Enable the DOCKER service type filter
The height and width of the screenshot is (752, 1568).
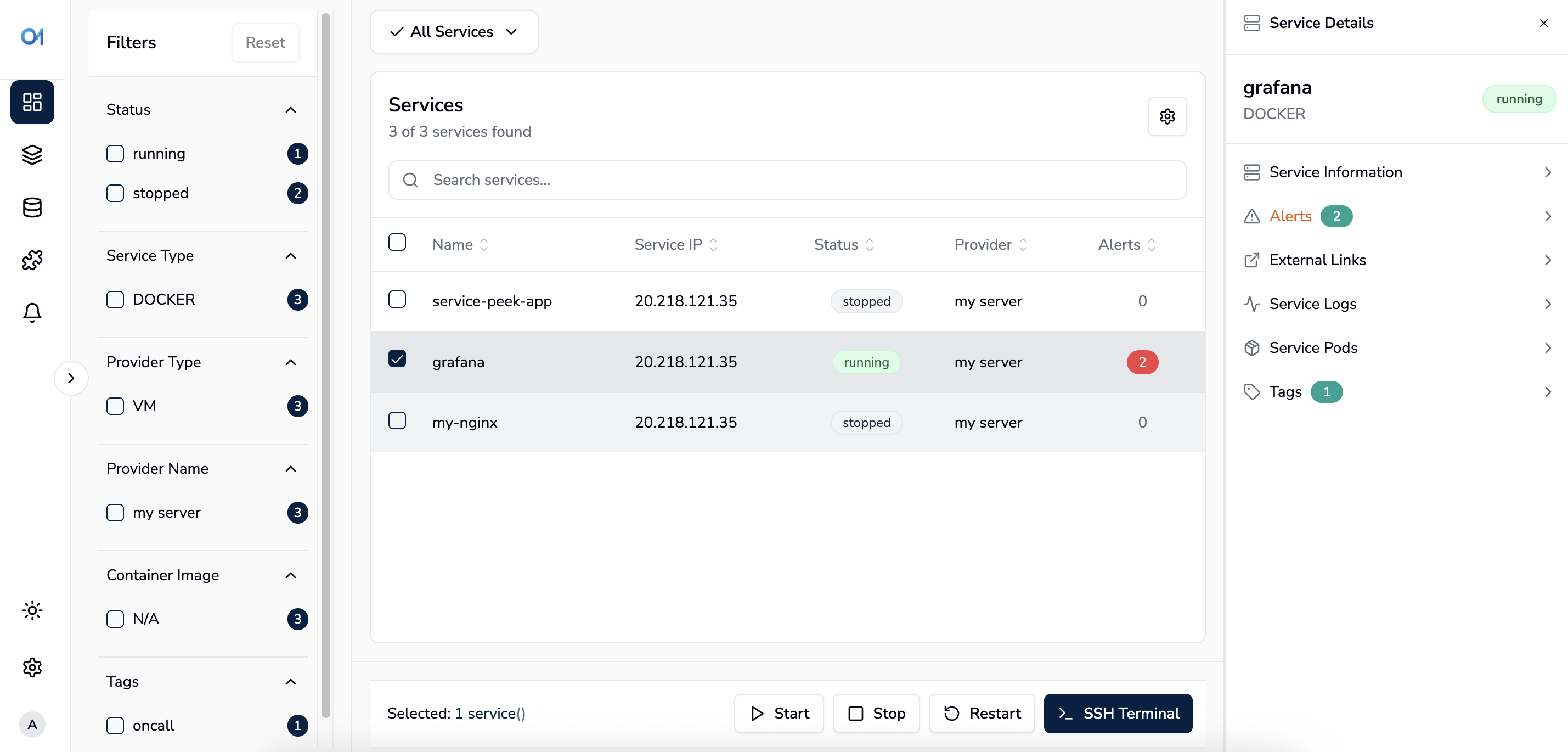click(115, 300)
